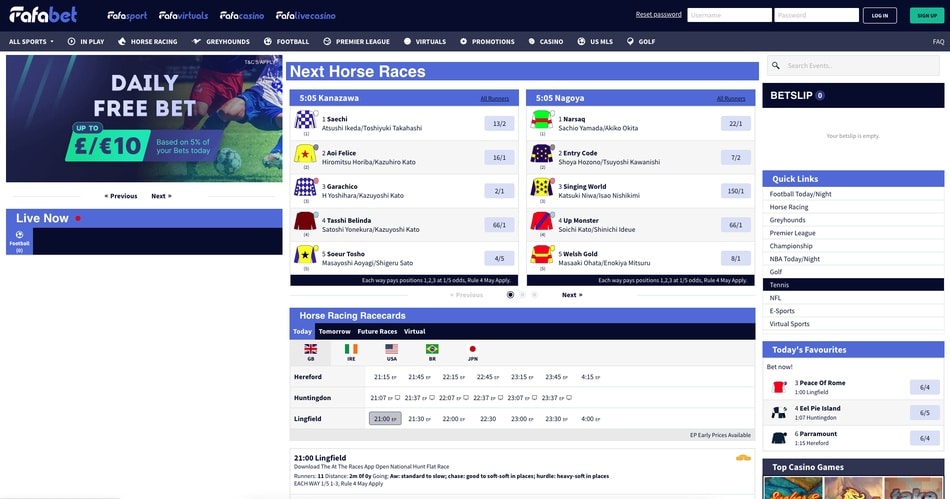The image size is (950, 499).
Task: Click Aoi Felice jockey silk icon
Action: pos(305,154)
